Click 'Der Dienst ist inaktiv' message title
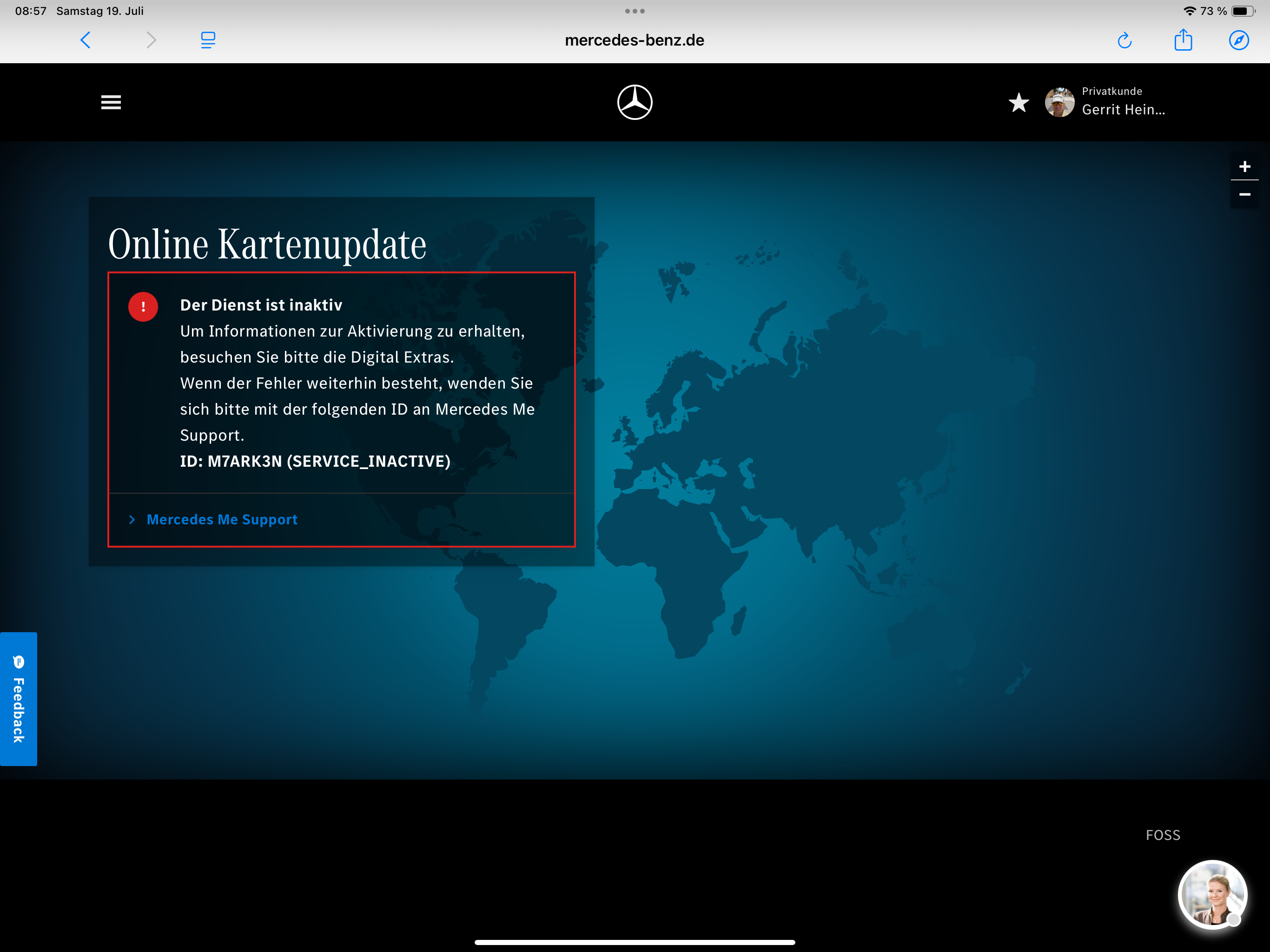The image size is (1270, 952). tap(261, 305)
